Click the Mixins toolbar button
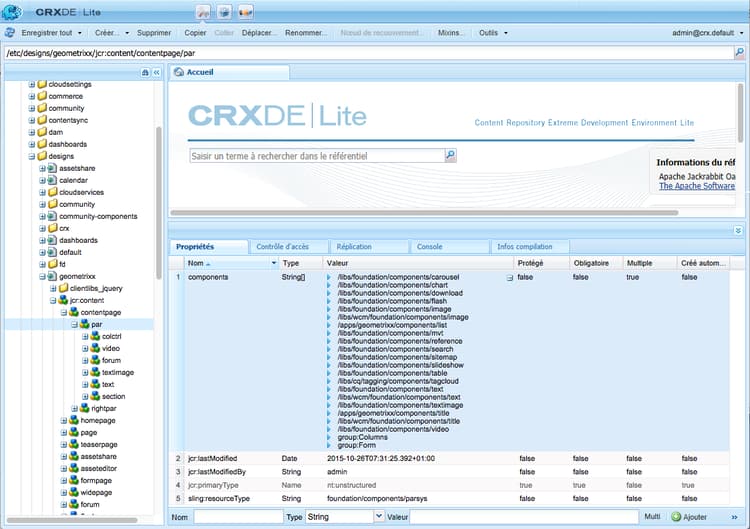Viewport: 750px width, 529px height. 451,33
